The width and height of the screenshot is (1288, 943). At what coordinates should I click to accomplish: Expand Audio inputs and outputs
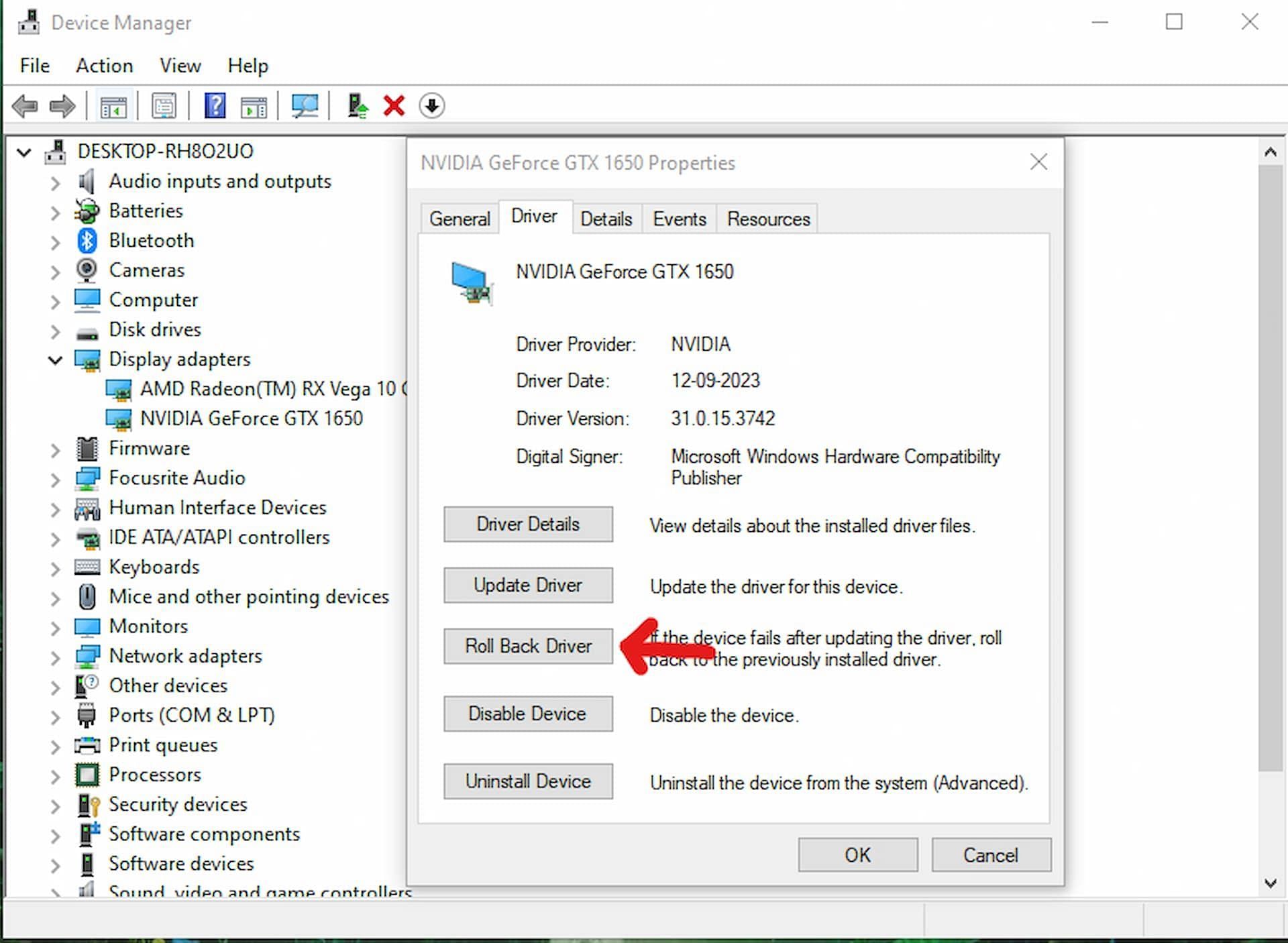(x=55, y=182)
